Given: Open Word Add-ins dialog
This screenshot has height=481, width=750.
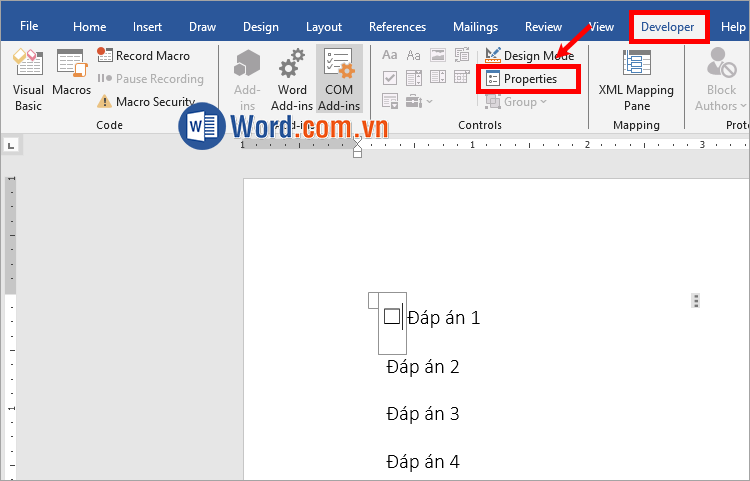Looking at the screenshot, I should (292, 80).
